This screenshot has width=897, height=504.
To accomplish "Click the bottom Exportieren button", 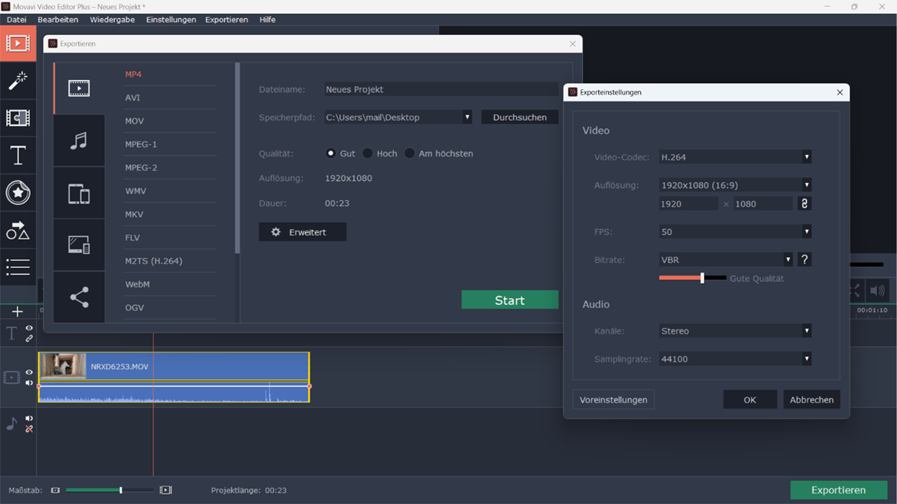I will coord(839,490).
